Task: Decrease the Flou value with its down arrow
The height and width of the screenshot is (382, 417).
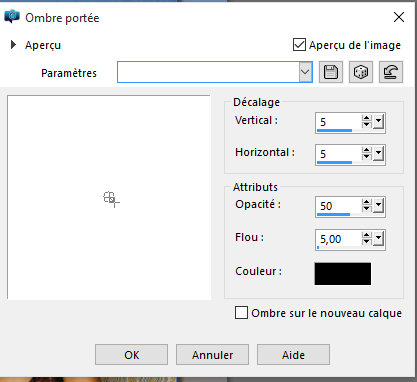Action: 367,242
